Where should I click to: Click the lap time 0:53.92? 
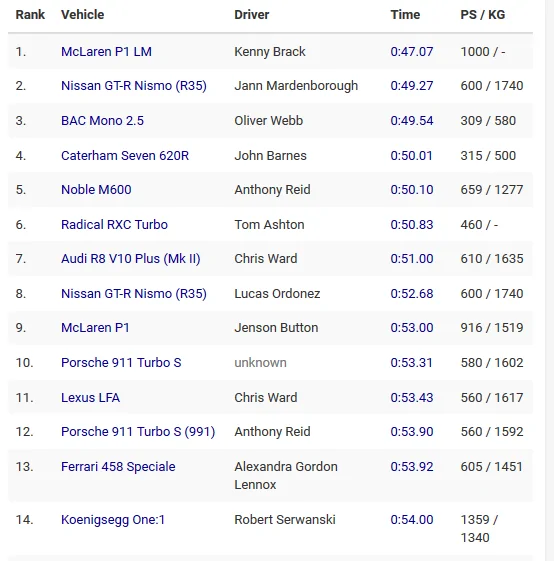tap(412, 467)
